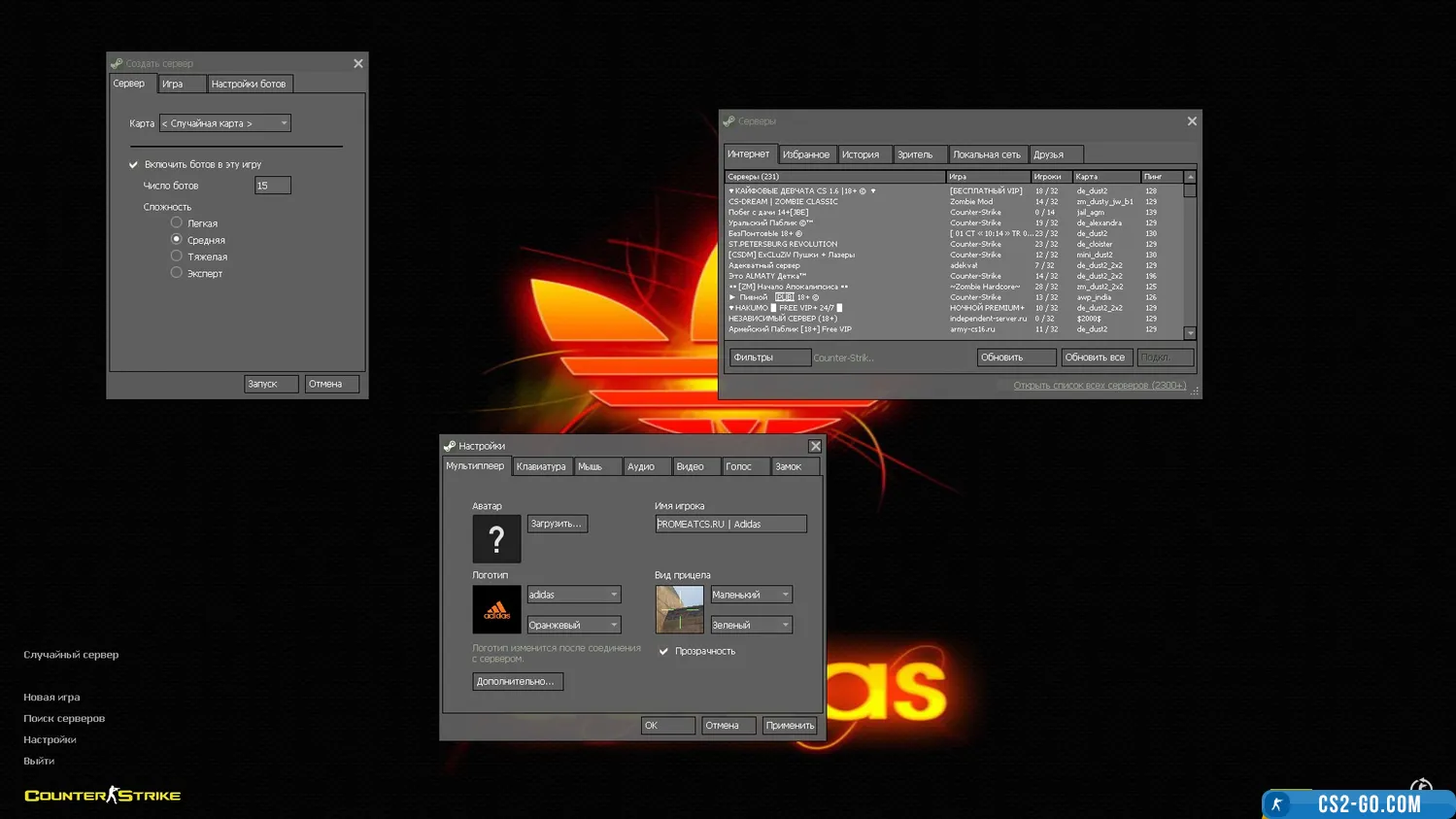Disable the 'Прозрачность' crosshair checkbox
Screen dimensions: 1456x819
pyautogui.click(x=663, y=651)
